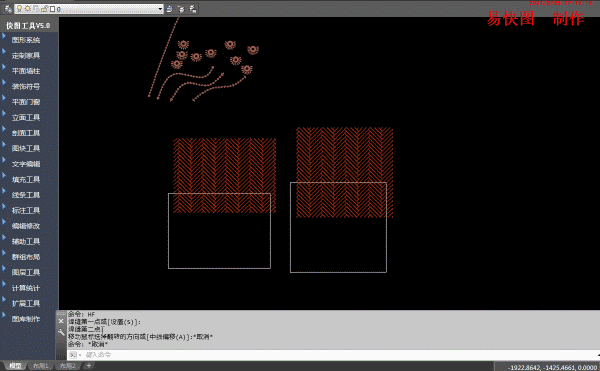600x371 pixels.
Task: Click the command line input field
Action: pos(333,355)
